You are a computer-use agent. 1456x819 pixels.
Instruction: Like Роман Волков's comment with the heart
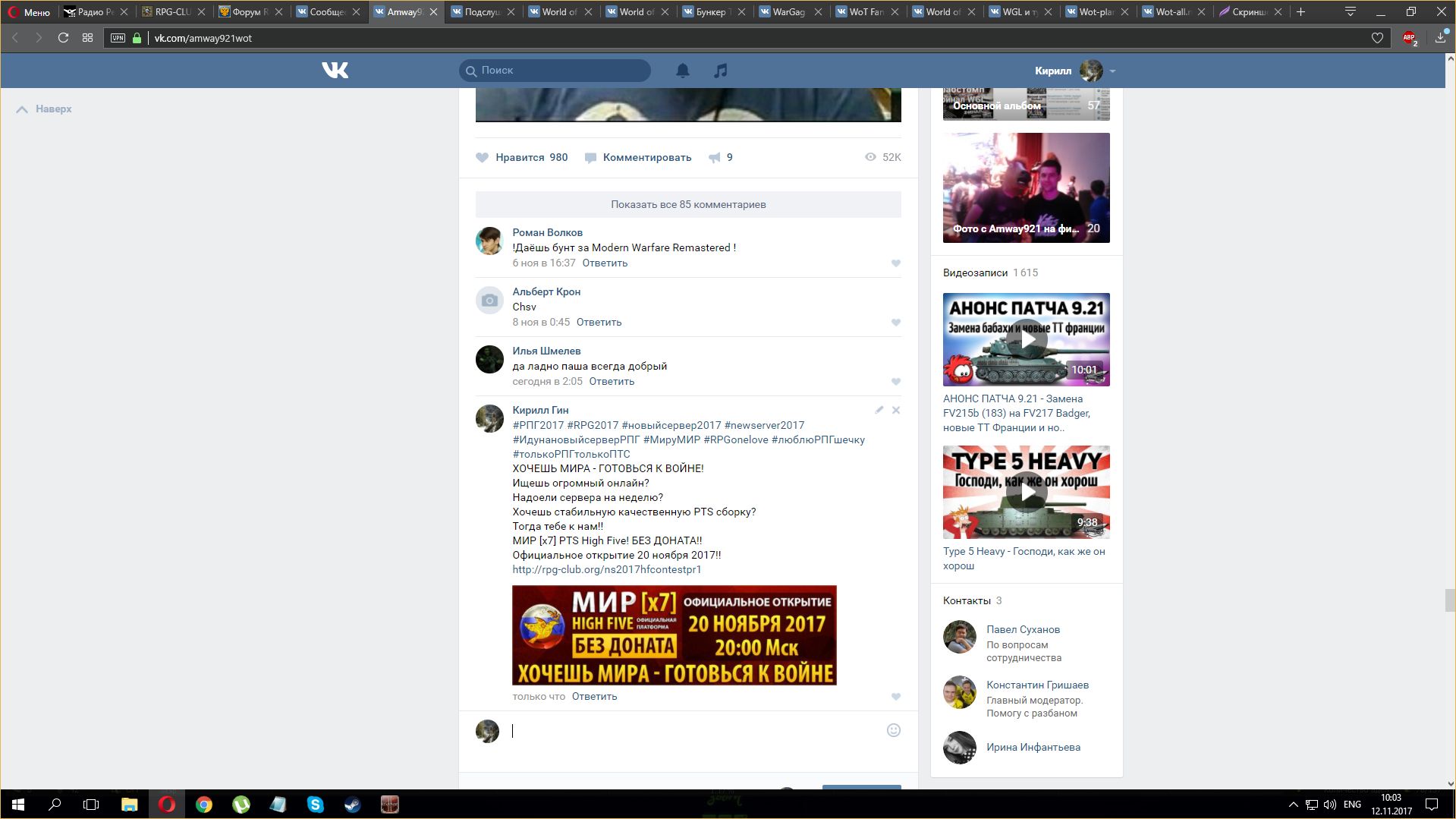coord(896,263)
